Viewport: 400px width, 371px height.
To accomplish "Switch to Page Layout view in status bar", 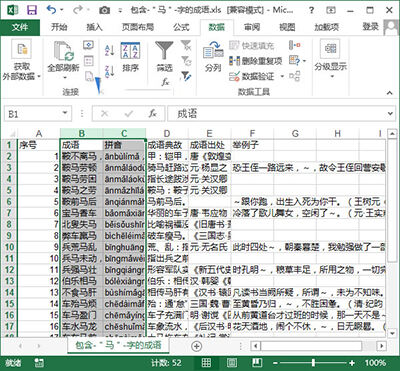I will click(231, 363).
